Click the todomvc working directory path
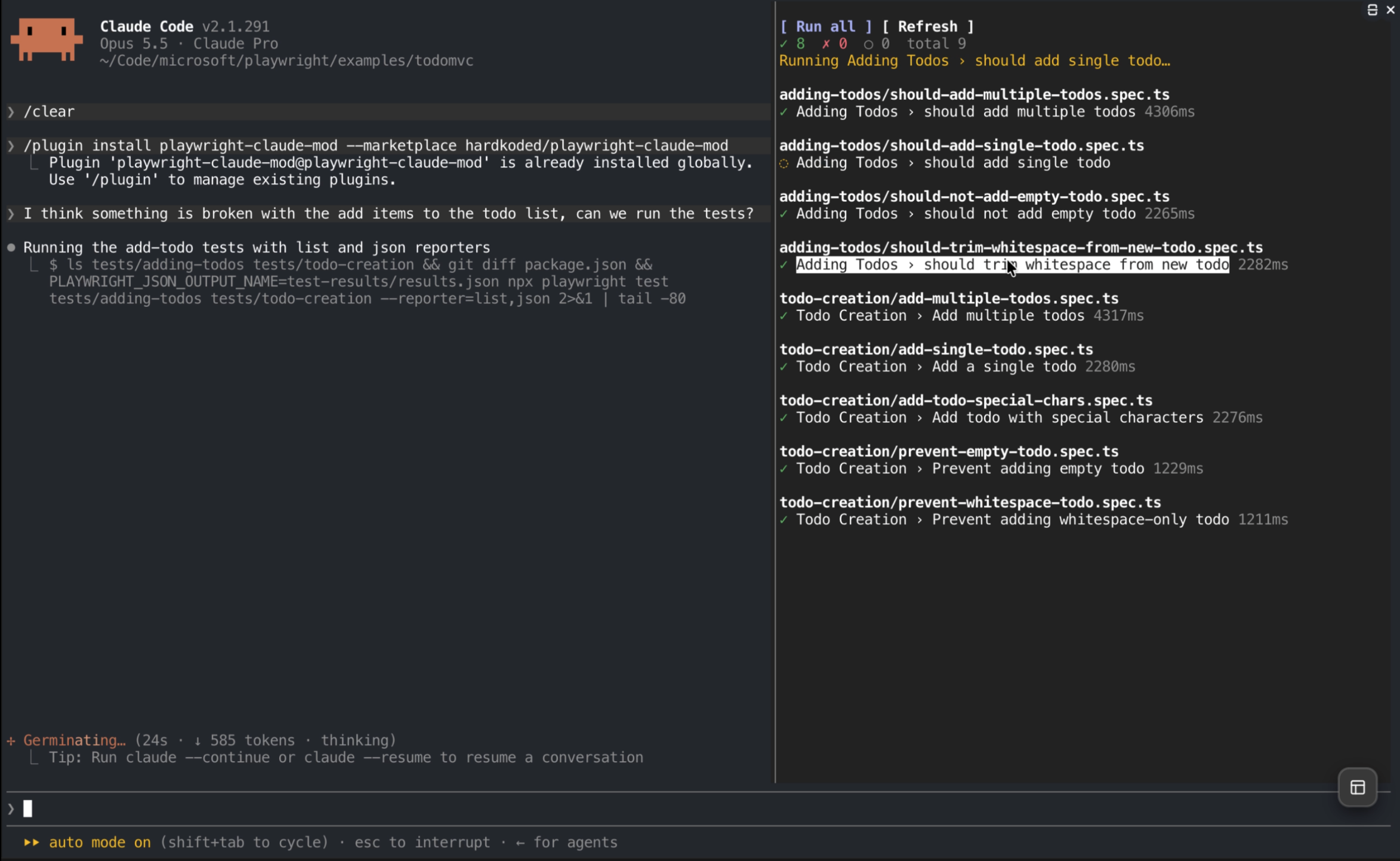This screenshot has height=861, width=1400. pos(286,61)
